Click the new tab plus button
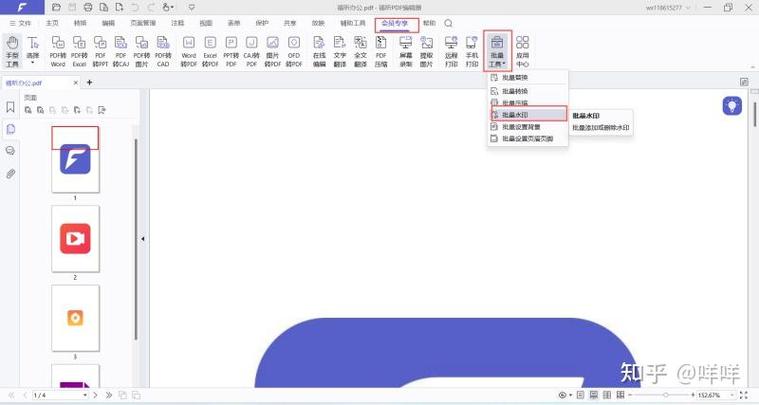 89,82
